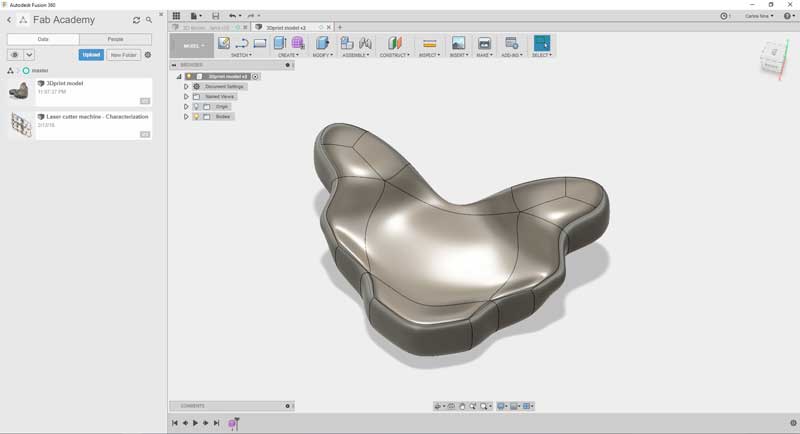Select the Press Pull modify icon
The width and height of the screenshot is (800, 434).
322,43
